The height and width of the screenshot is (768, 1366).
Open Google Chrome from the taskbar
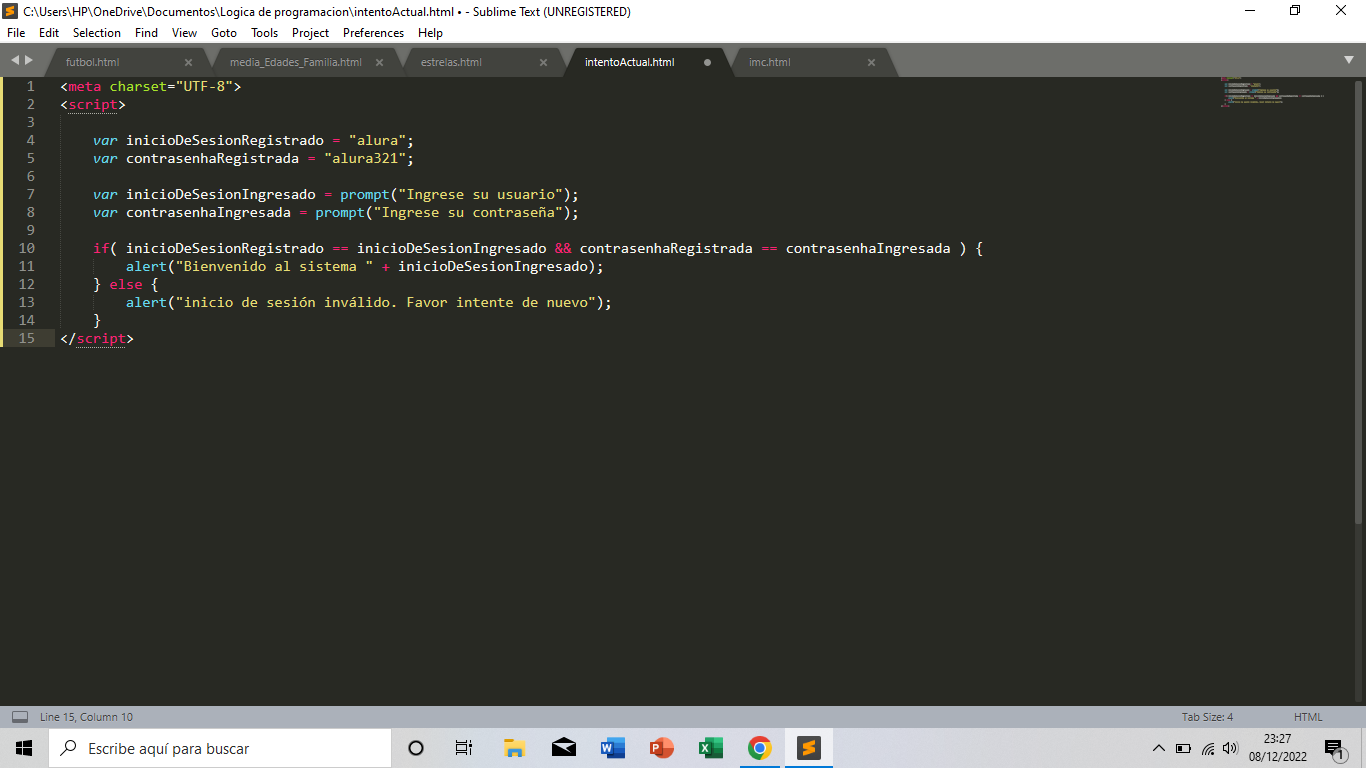(x=760, y=748)
